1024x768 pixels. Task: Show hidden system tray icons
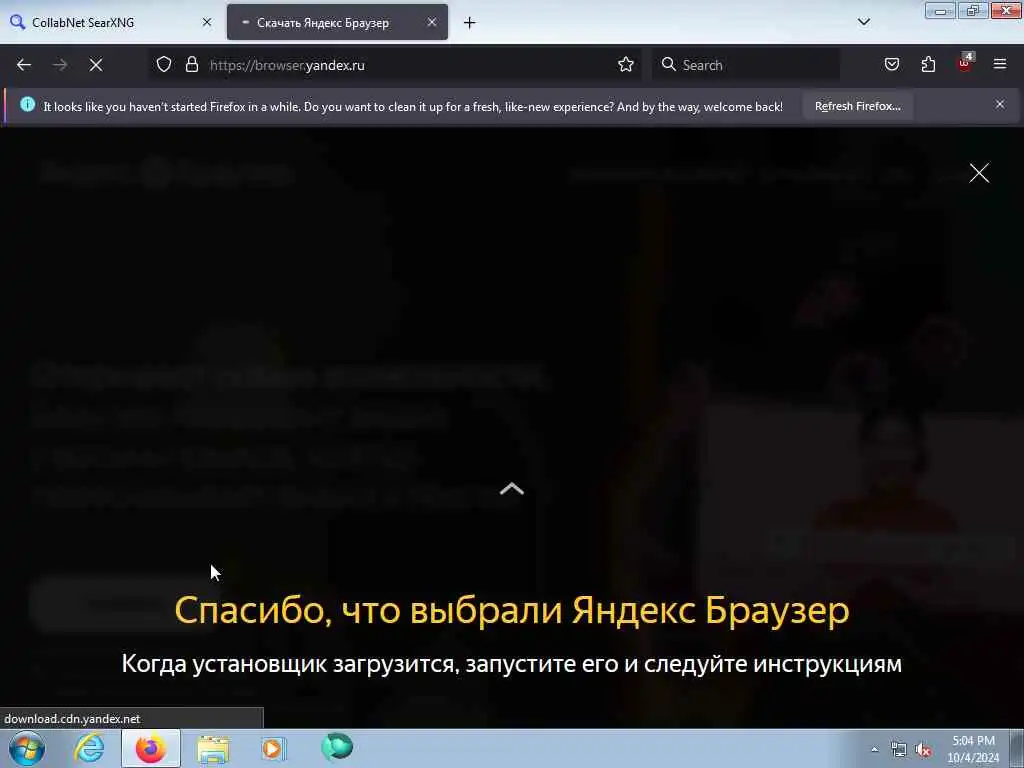coord(874,750)
